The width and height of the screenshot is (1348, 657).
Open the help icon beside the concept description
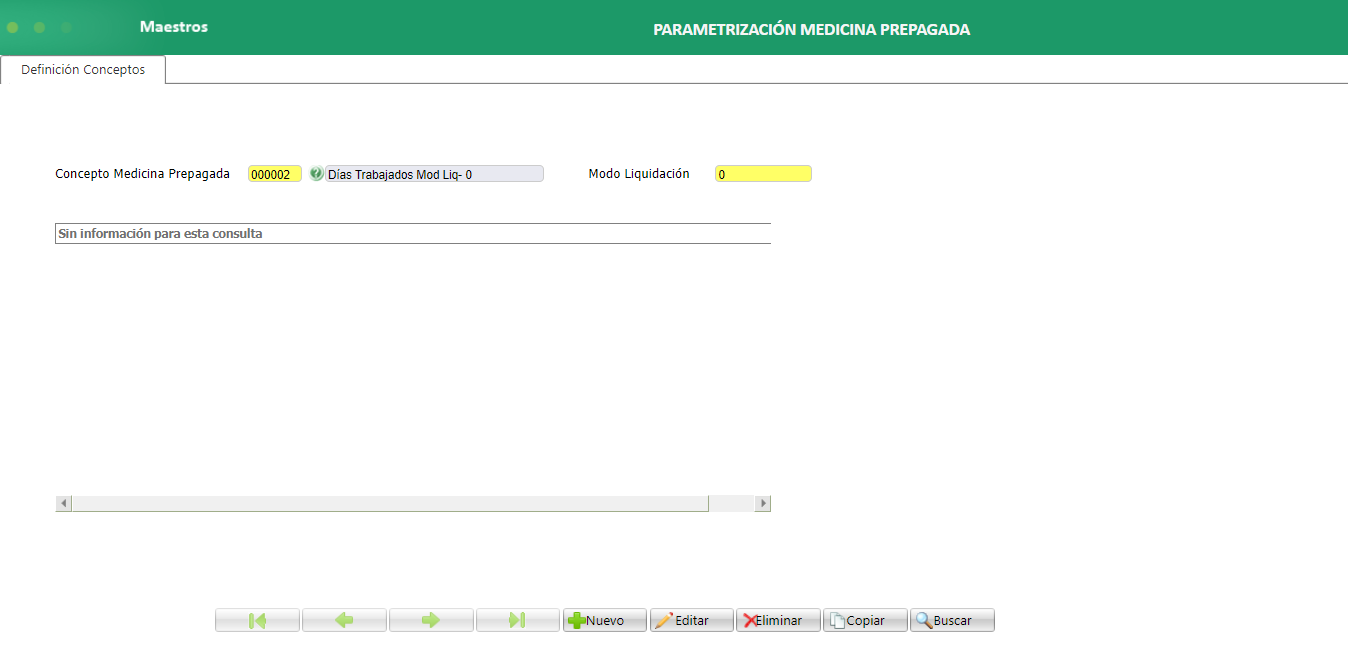click(317, 173)
